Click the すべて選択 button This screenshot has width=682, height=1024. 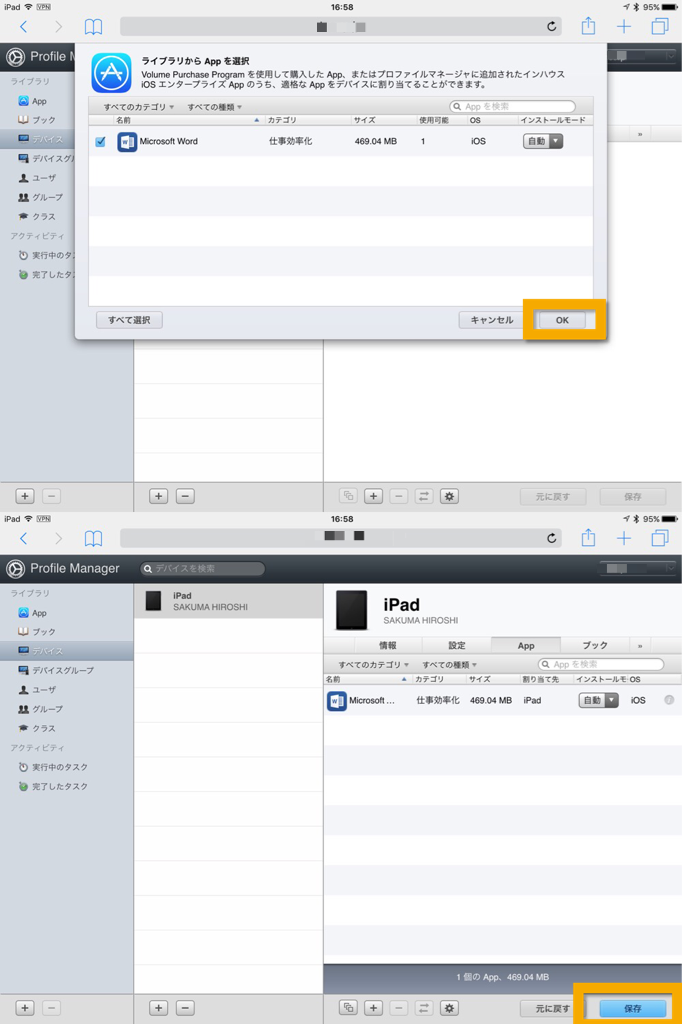click(129, 320)
